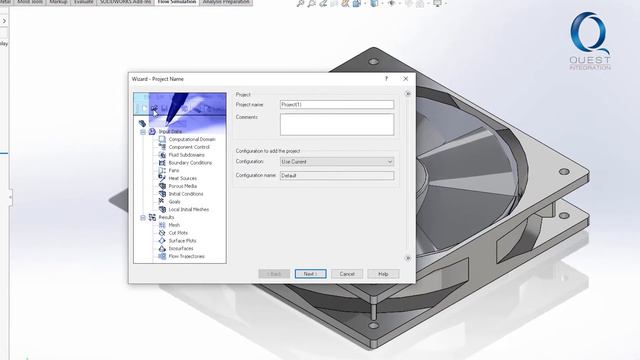Click the wizard Help button
Image resolution: width=640 pixels, height=360 pixels.
pyautogui.click(x=383, y=274)
